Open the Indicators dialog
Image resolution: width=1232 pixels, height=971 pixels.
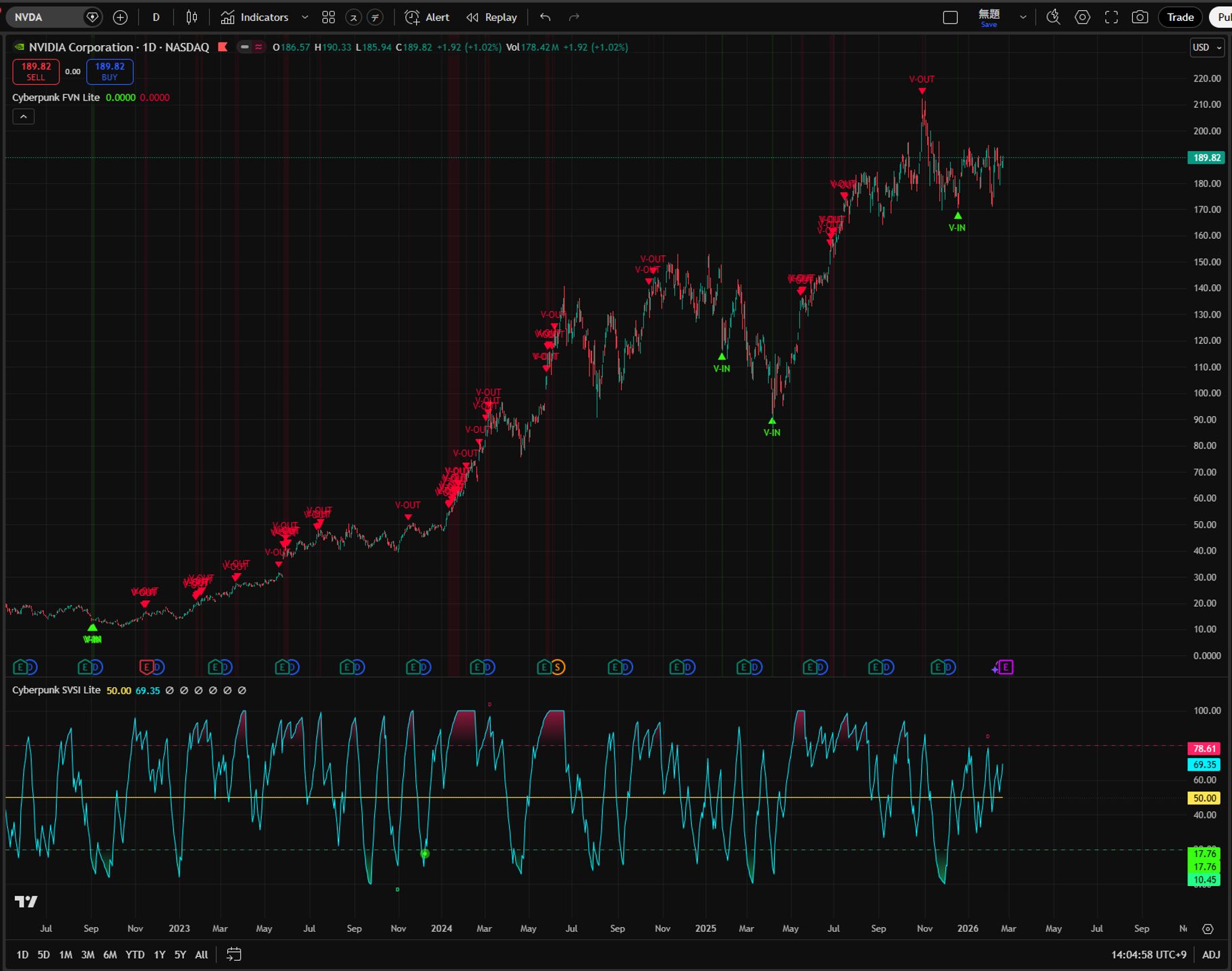pos(256,18)
